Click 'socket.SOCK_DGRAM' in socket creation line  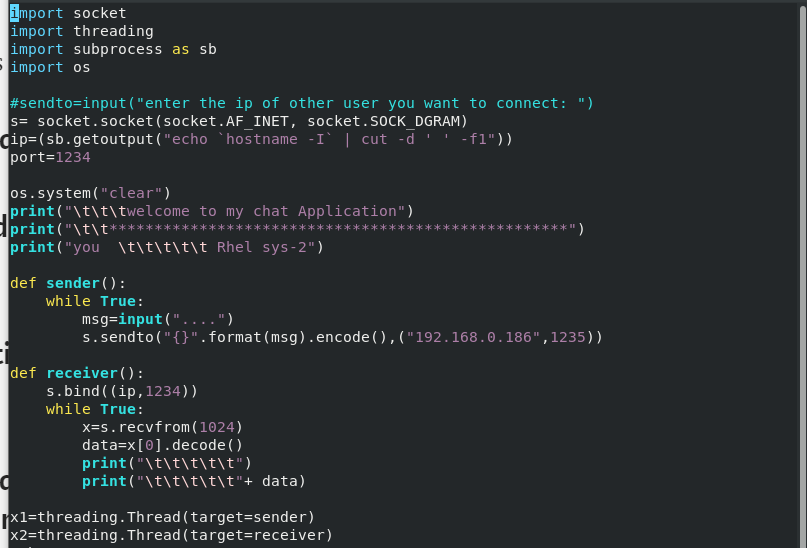tap(383, 121)
